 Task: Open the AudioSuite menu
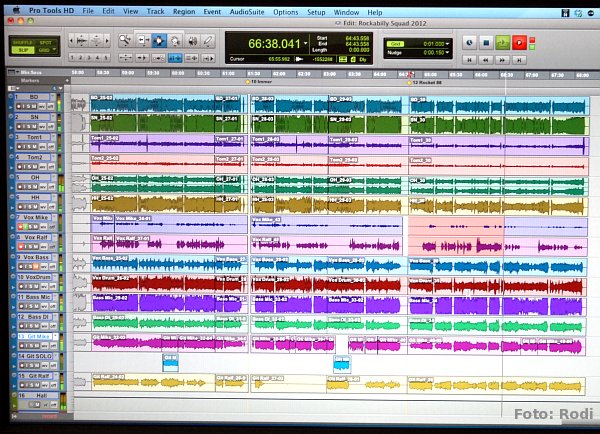(x=247, y=12)
